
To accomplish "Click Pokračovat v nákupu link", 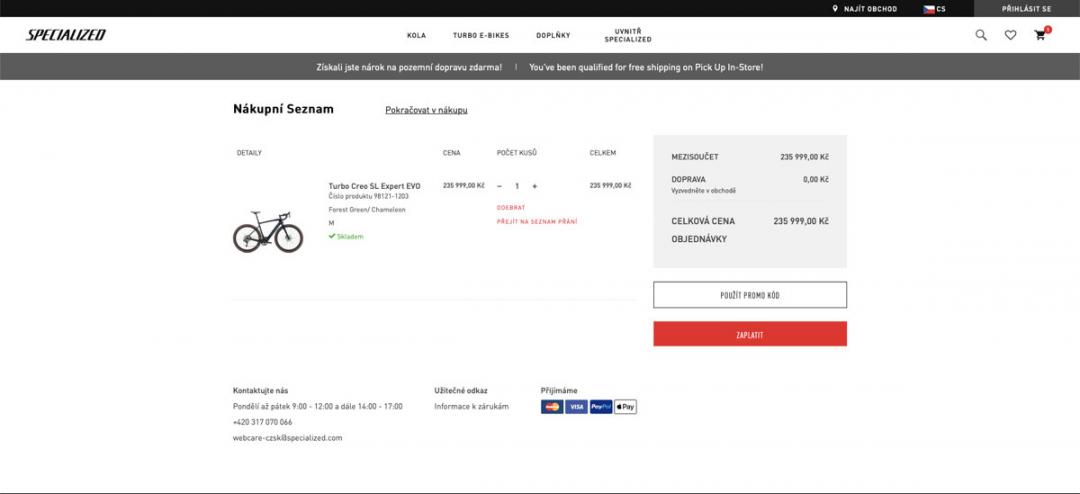I will pyautogui.click(x=426, y=110).
